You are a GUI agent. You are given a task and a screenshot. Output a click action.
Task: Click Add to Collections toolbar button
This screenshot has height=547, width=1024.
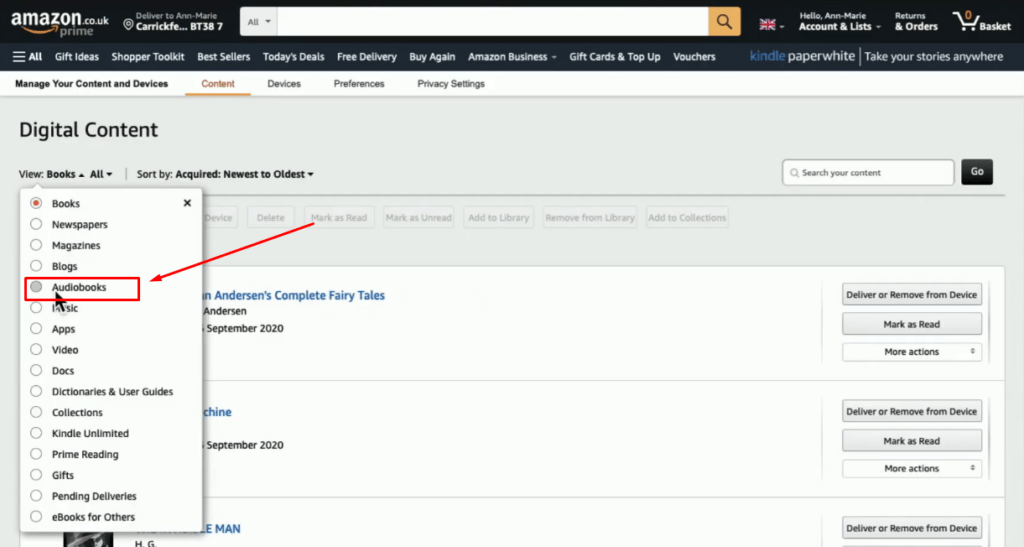point(687,217)
